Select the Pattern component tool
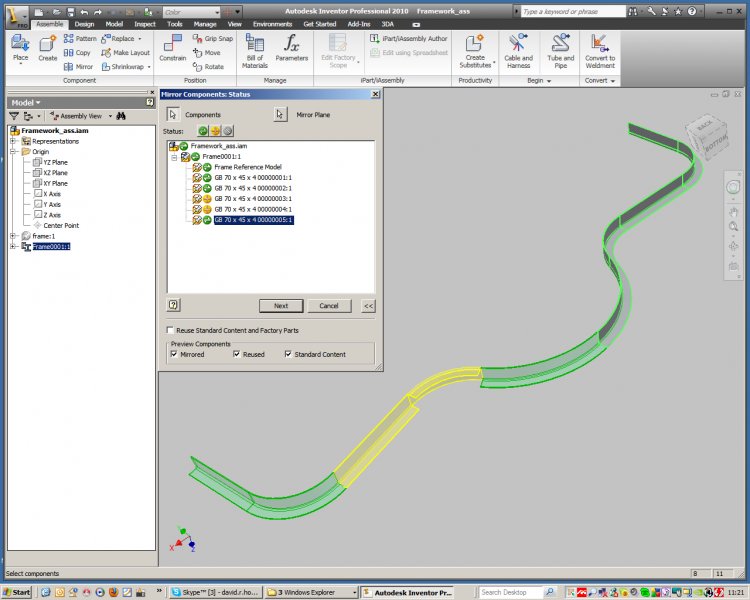 pos(80,38)
